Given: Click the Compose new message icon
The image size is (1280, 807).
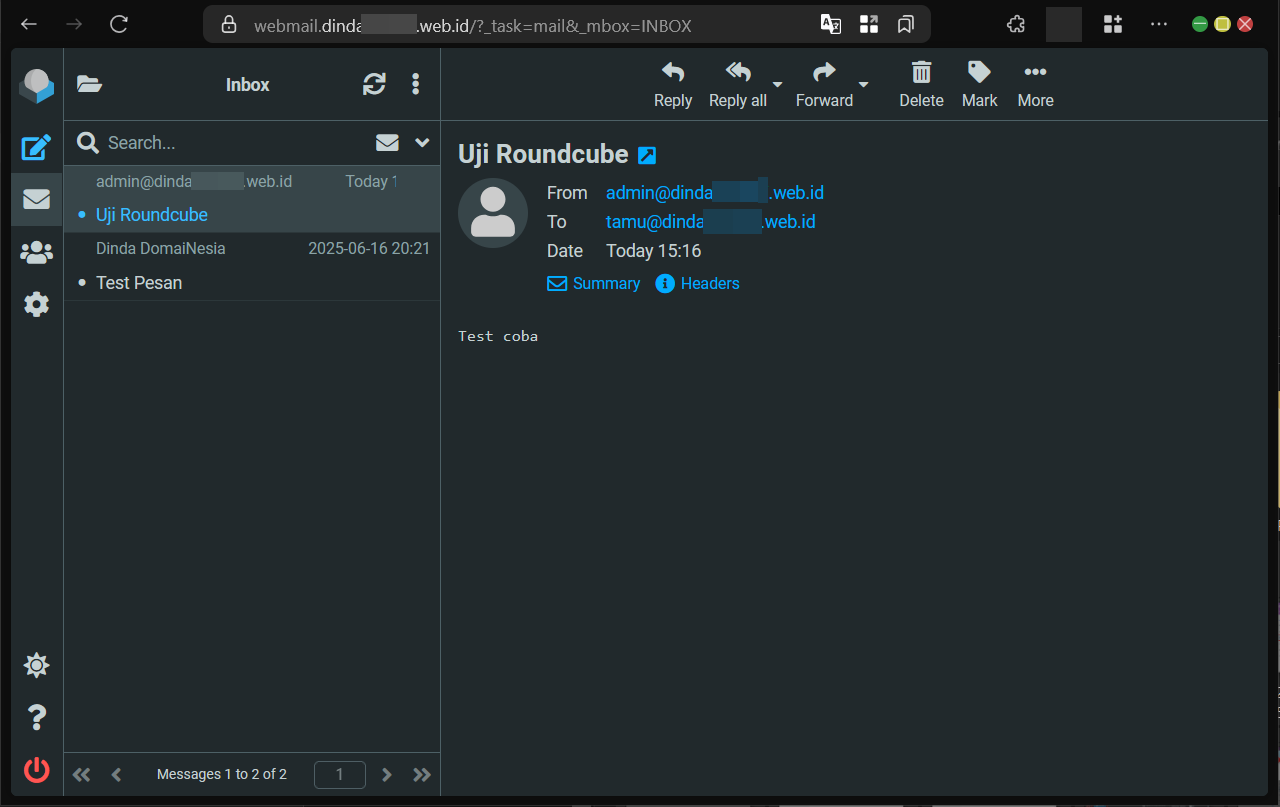Looking at the screenshot, I should (37, 148).
